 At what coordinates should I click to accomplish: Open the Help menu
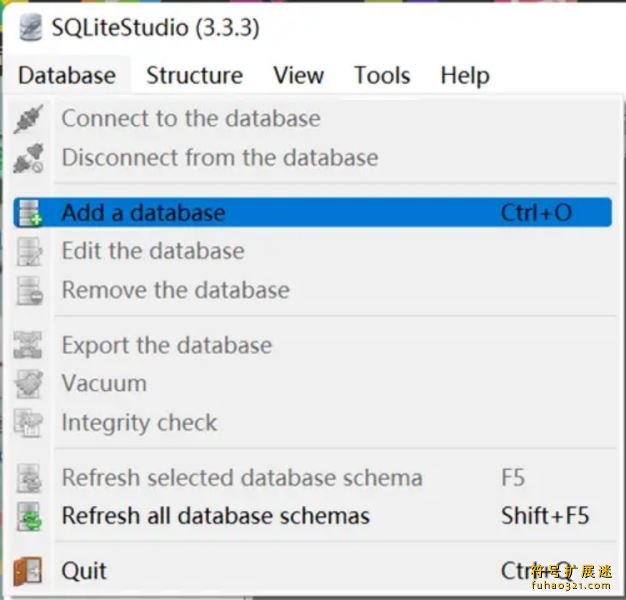[x=465, y=75]
